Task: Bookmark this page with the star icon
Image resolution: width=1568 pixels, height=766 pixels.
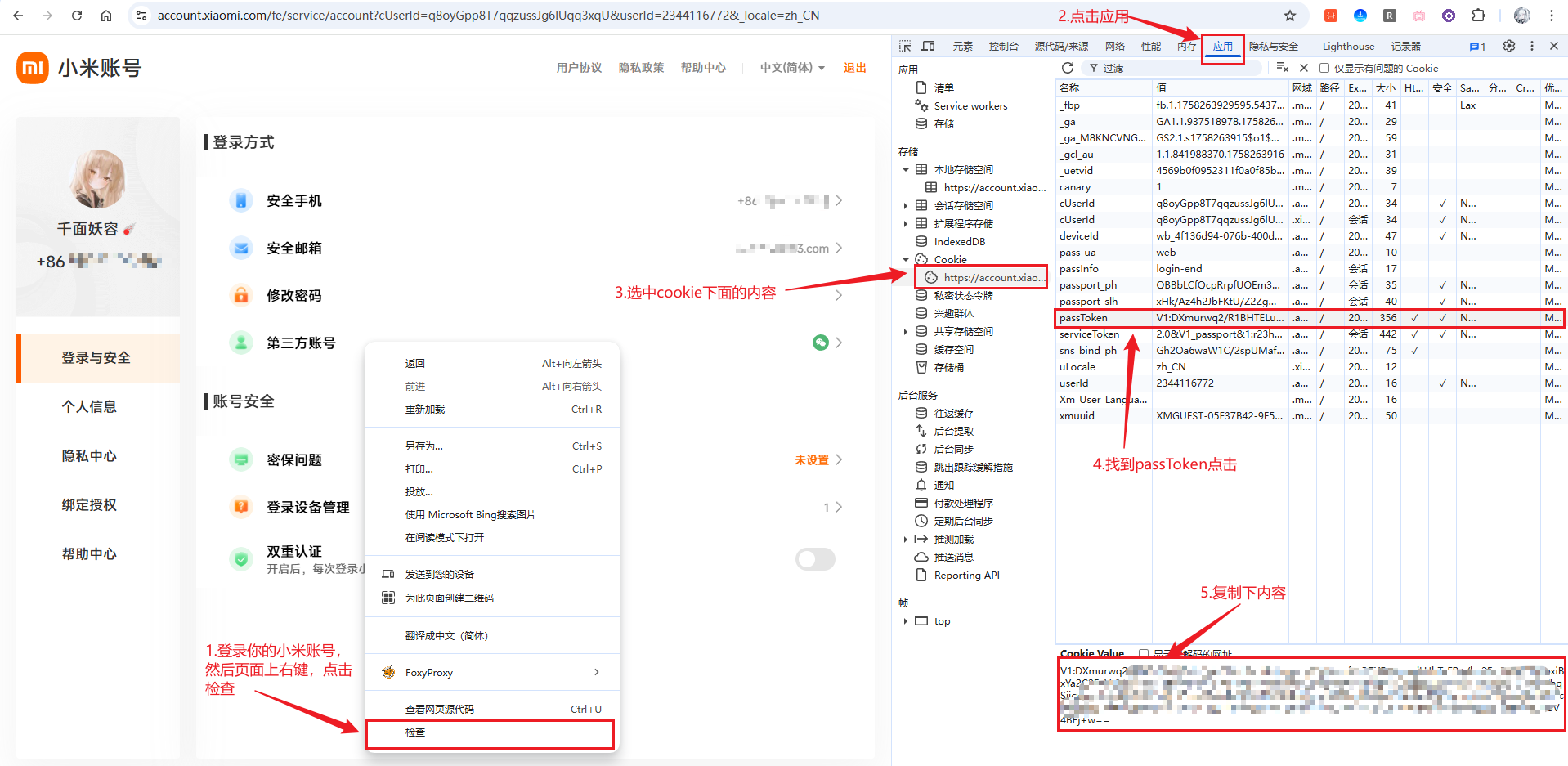Action: (x=1290, y=16)
